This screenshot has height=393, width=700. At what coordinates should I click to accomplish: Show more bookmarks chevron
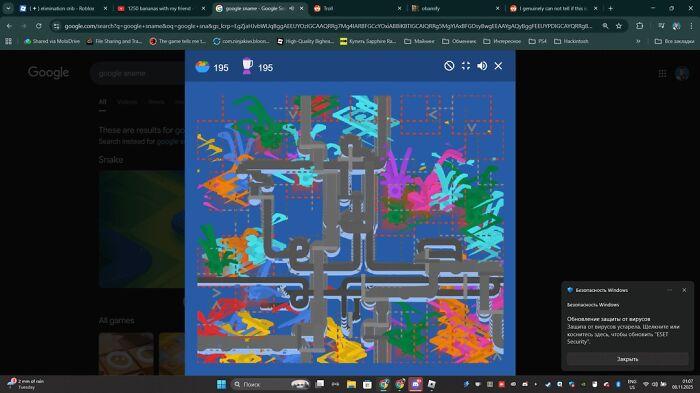(x=638, y=41)
